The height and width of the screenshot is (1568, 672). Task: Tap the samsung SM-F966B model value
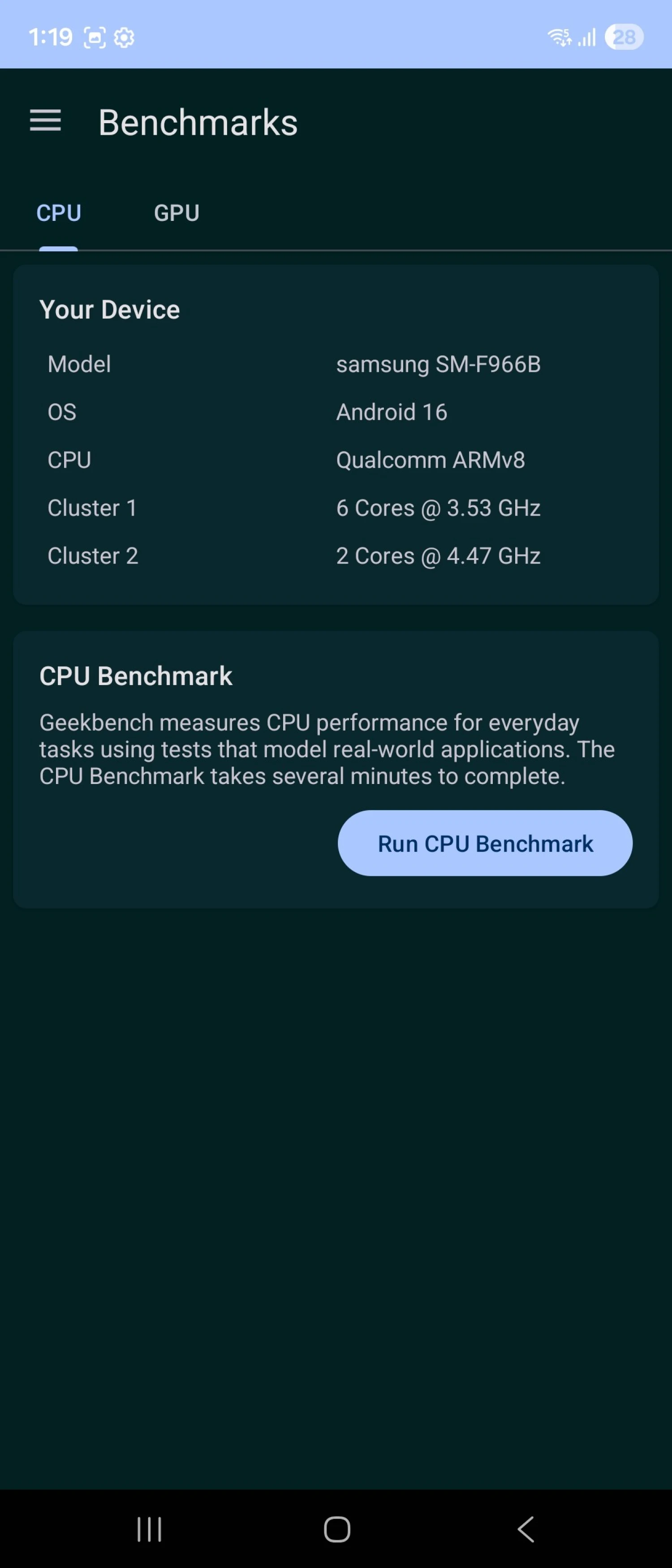[438, 364]
